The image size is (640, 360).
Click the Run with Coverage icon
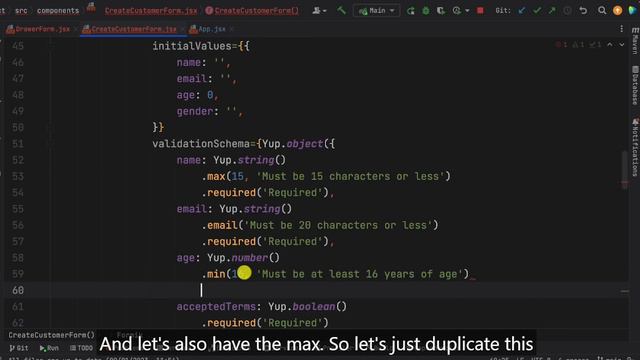pos(440,11)
